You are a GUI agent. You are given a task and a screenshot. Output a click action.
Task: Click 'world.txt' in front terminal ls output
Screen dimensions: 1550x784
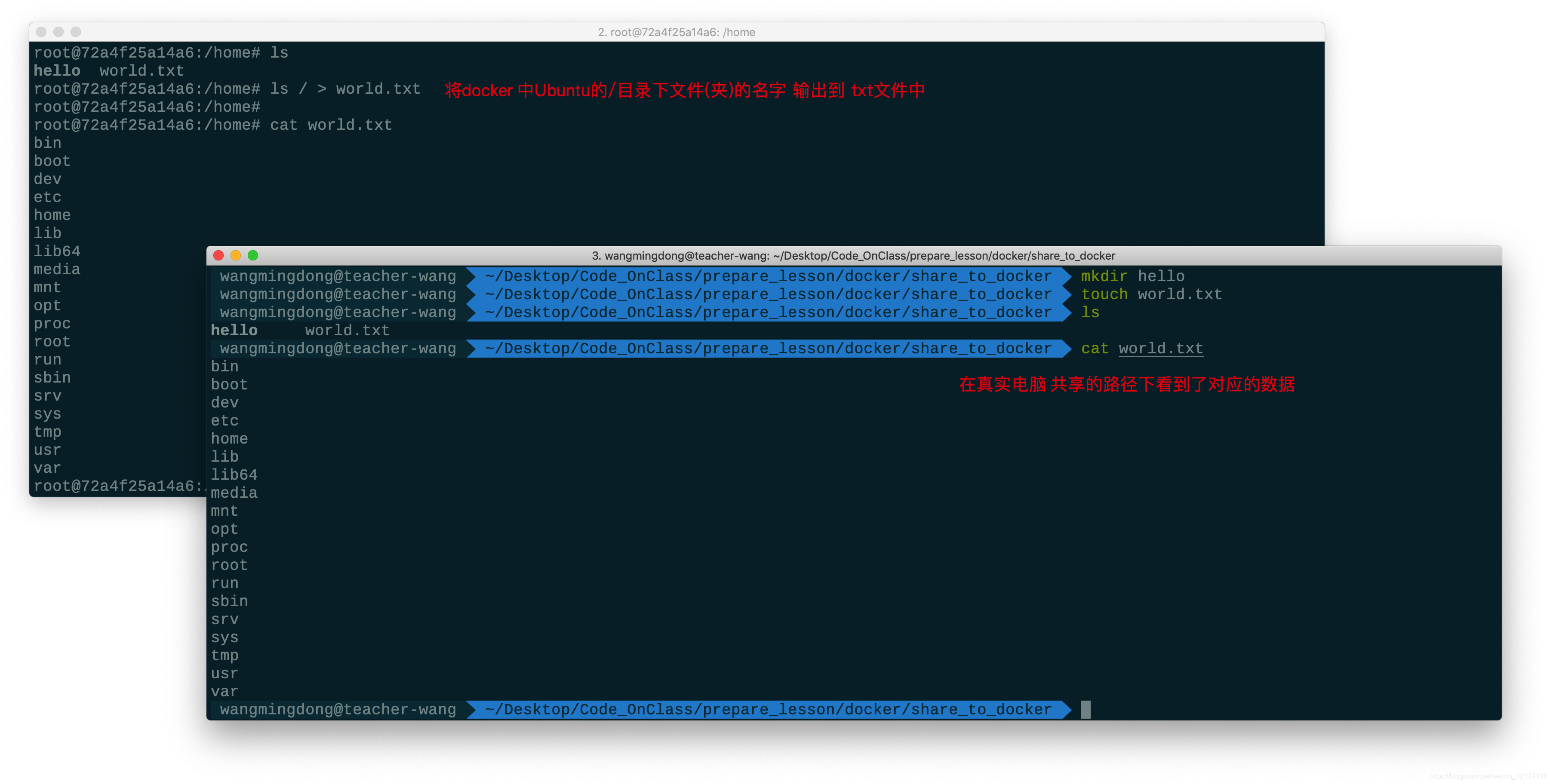tap(347, 331)
